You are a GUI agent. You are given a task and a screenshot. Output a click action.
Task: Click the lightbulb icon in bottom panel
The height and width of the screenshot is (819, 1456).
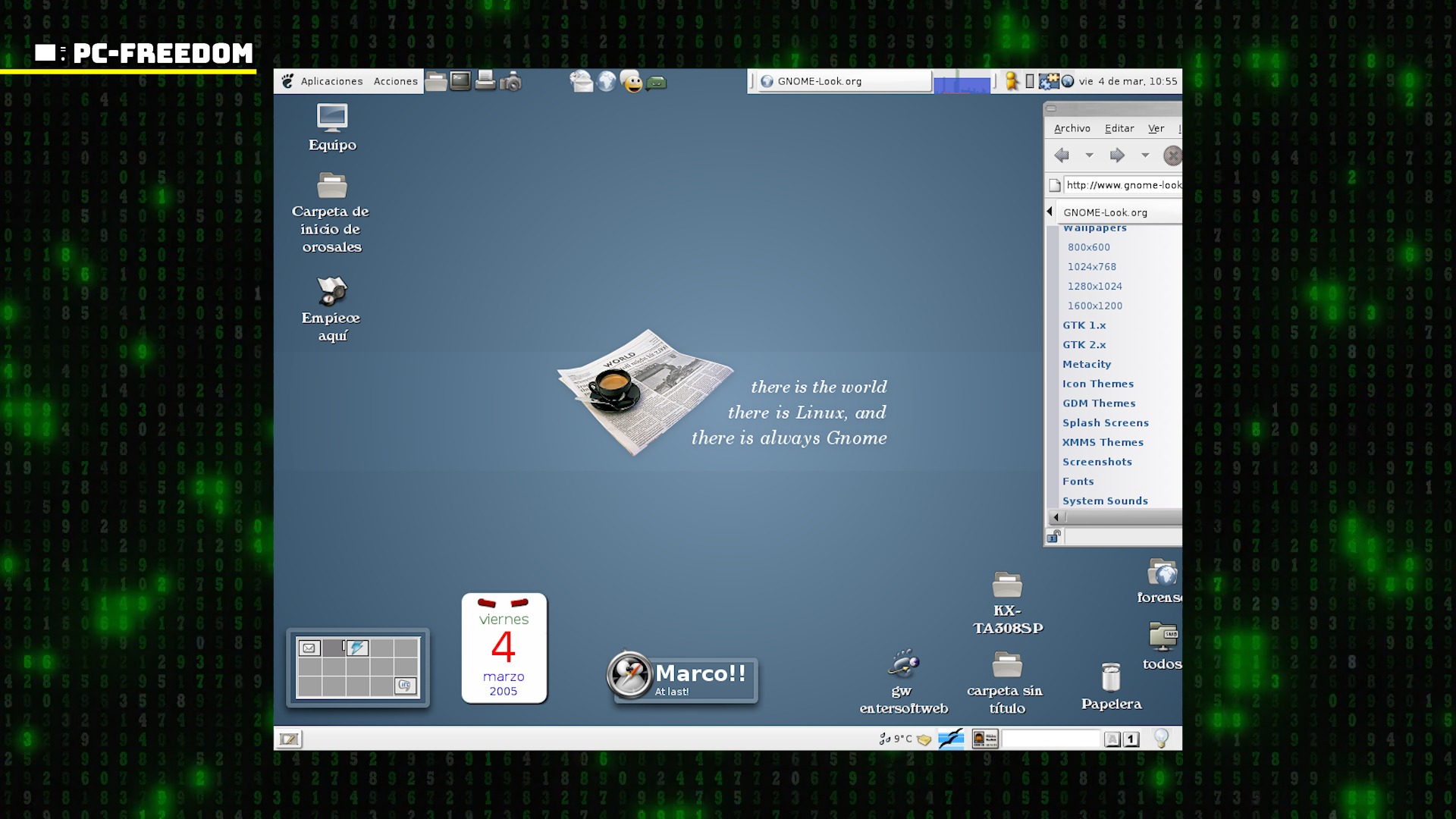pos(1161,738)
